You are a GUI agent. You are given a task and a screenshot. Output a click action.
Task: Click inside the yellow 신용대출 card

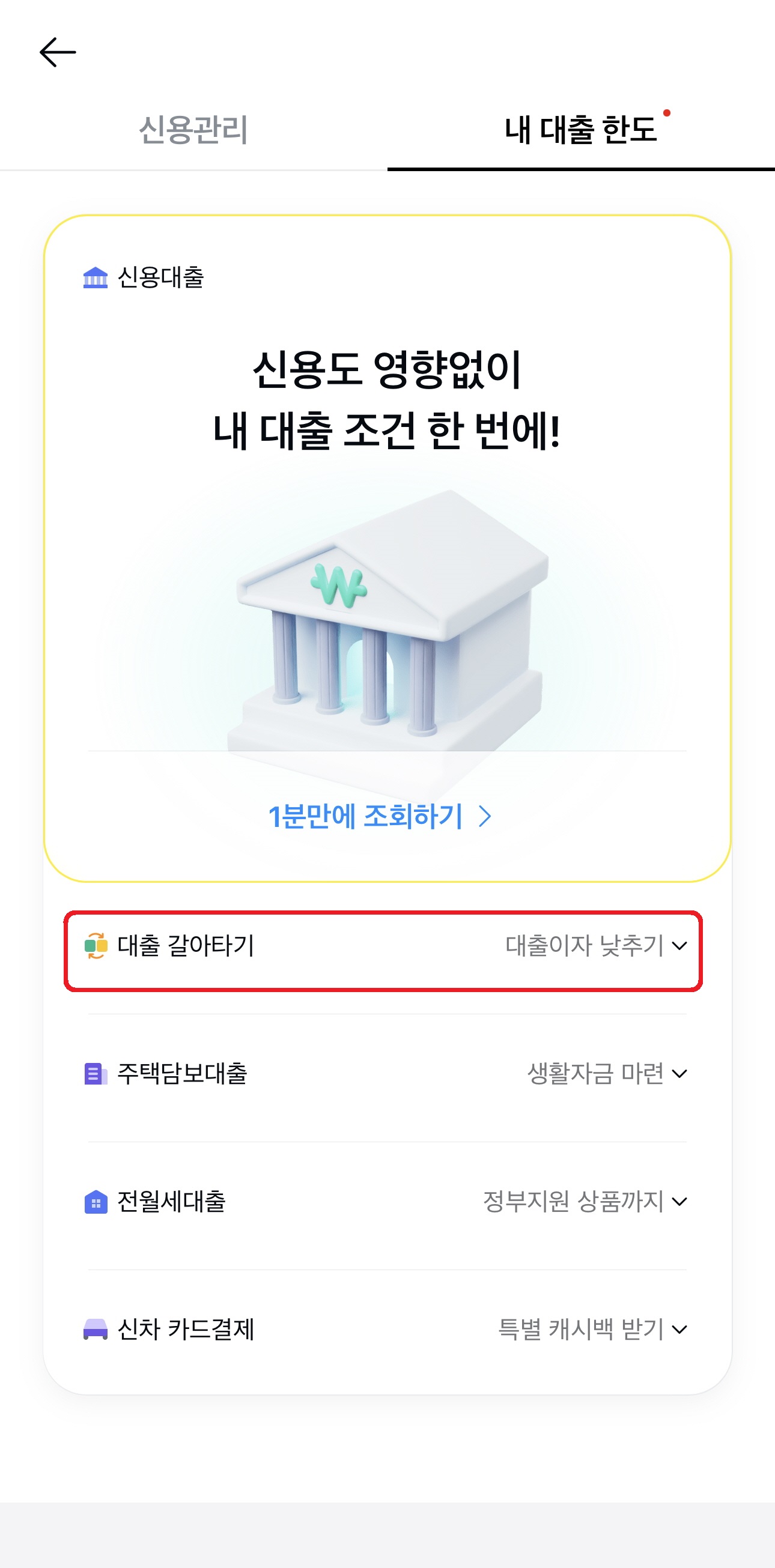387,426
